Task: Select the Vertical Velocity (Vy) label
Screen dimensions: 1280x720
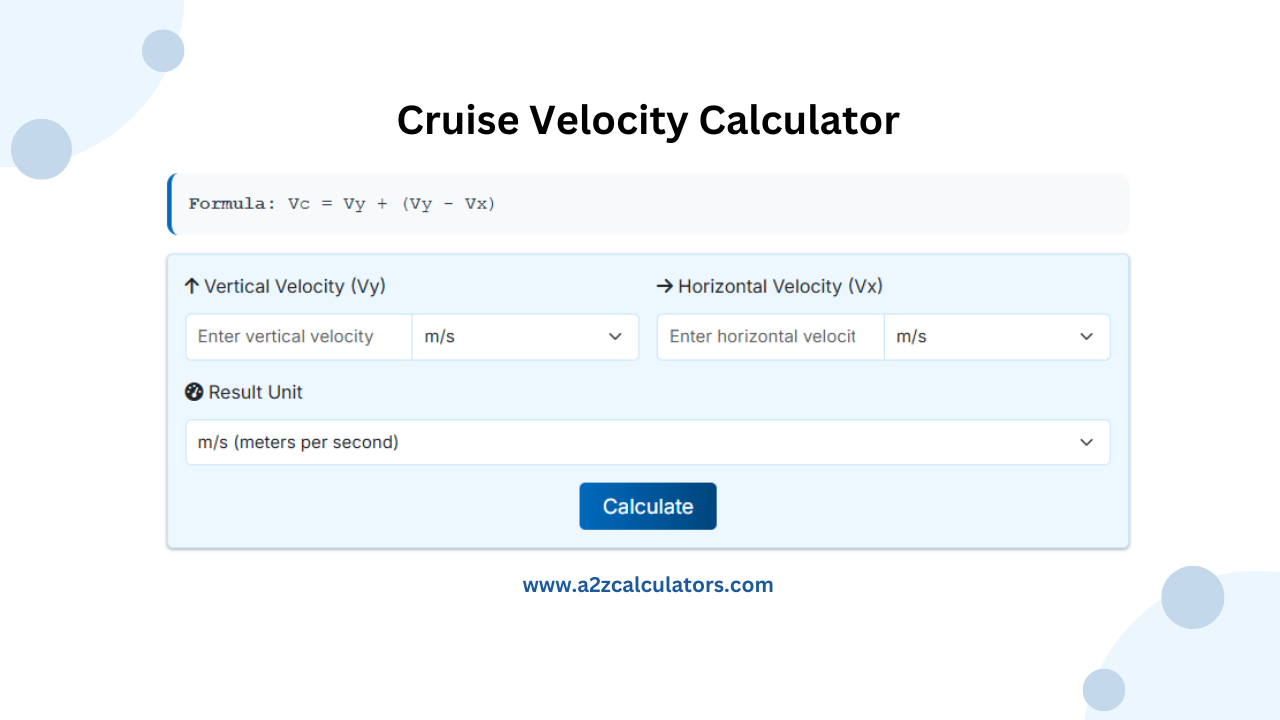Action: point(294,286)
